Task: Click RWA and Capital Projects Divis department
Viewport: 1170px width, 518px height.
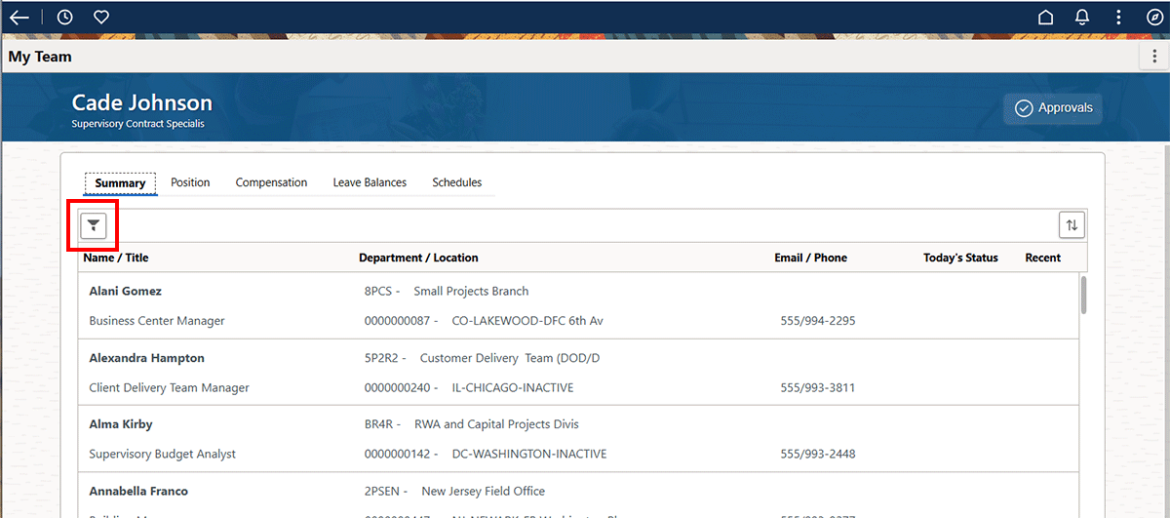Action: 496,424
